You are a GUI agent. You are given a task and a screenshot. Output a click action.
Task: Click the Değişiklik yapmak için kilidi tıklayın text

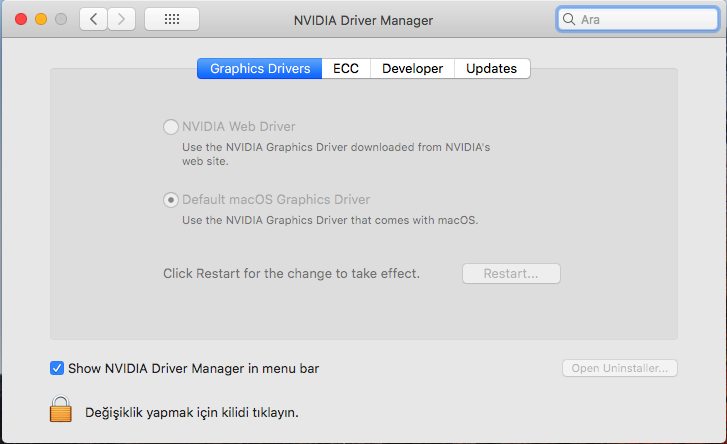(190, 411)
